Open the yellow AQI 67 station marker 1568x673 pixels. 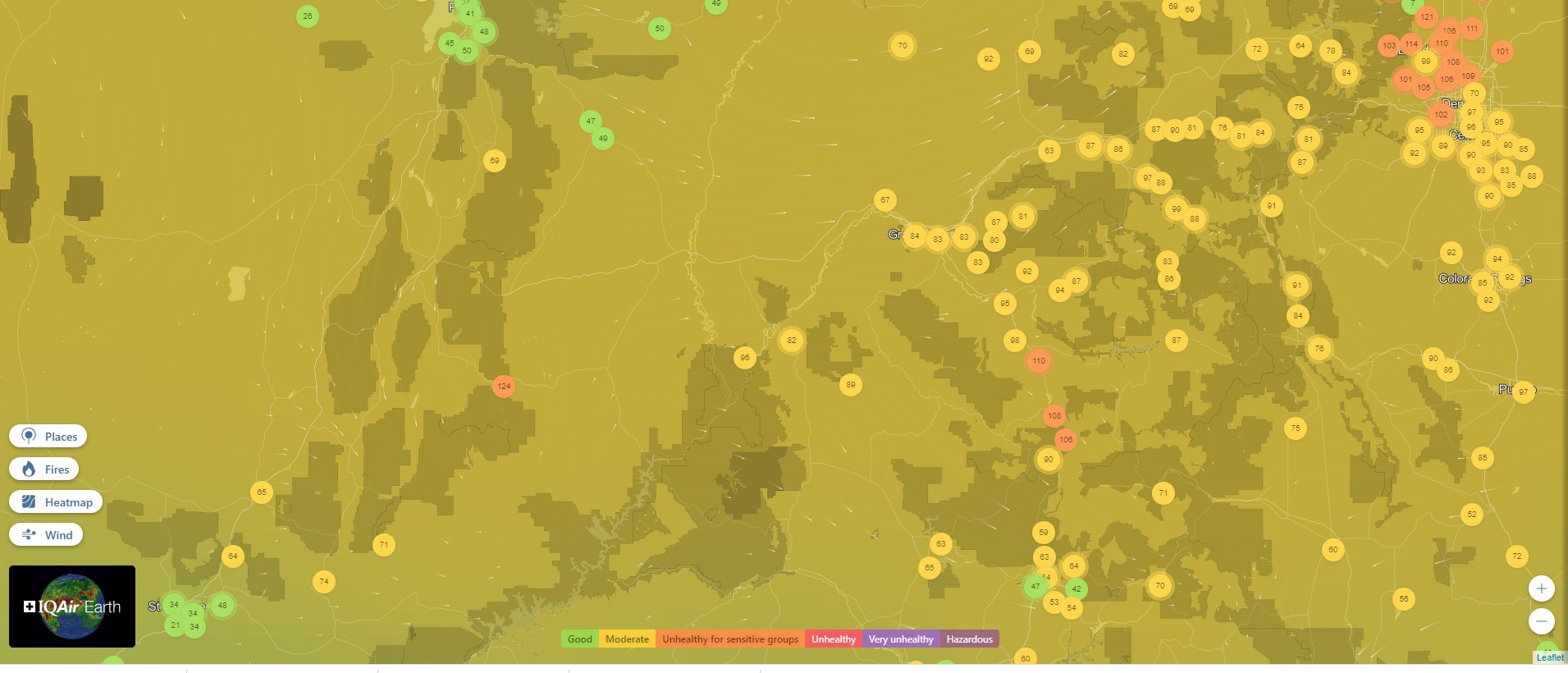(x=885, y=199)
